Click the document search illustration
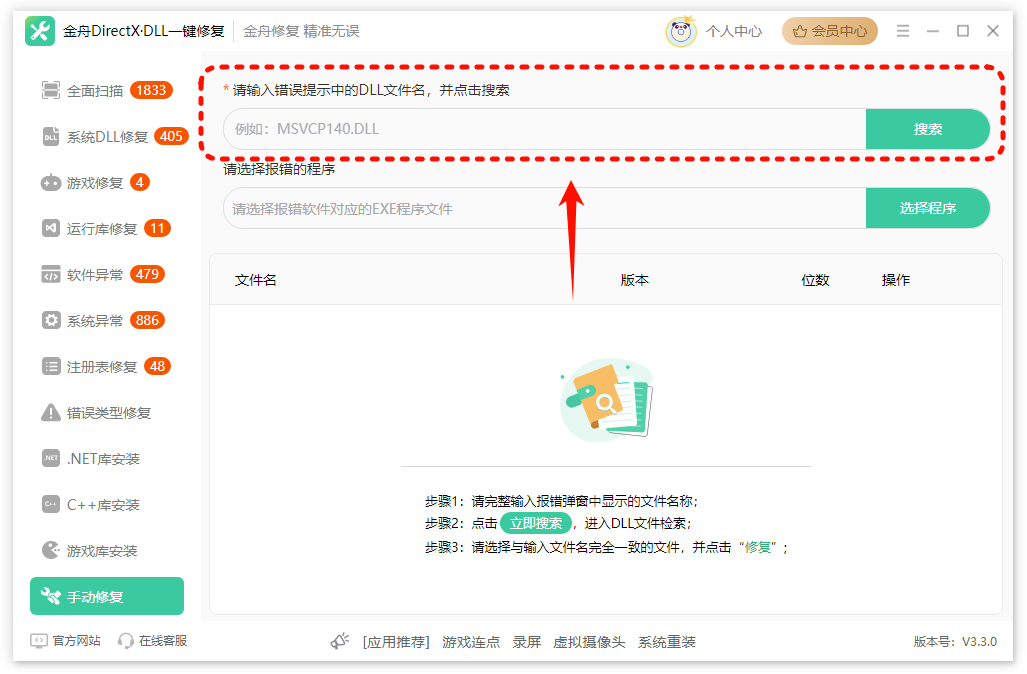 (x=607, y=398)
